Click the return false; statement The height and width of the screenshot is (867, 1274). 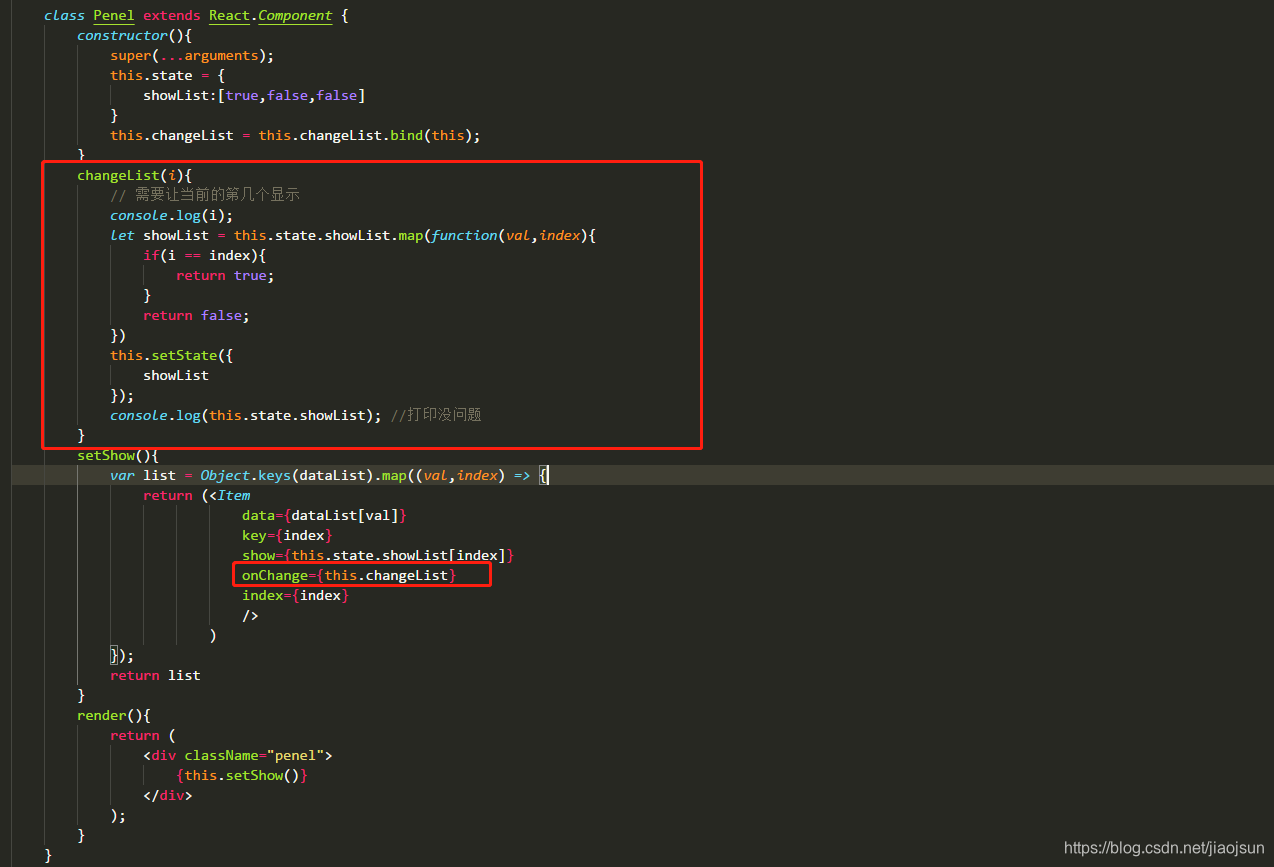[196, 316]
